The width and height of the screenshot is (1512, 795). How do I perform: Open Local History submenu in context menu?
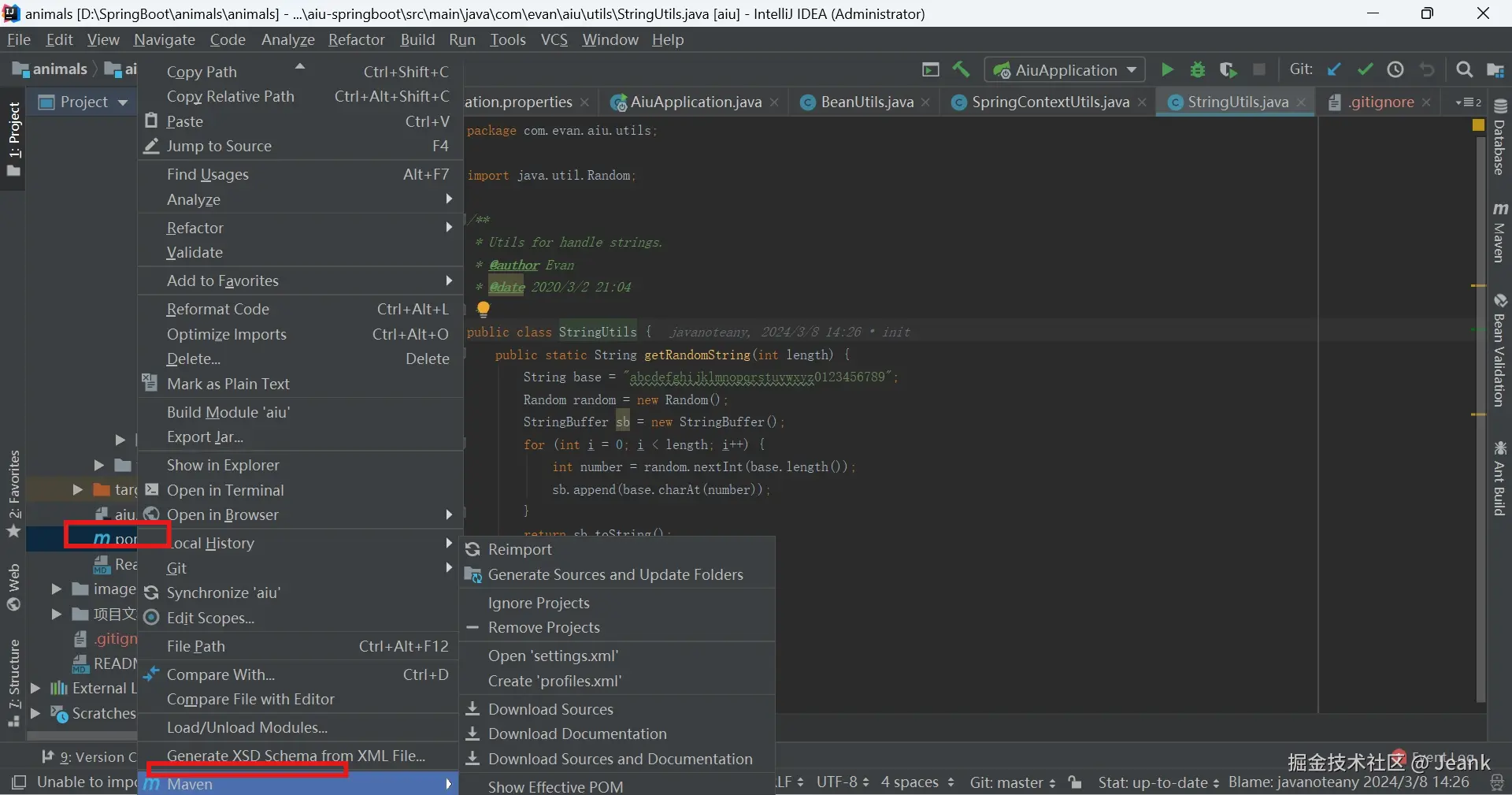tap(299, 543)
